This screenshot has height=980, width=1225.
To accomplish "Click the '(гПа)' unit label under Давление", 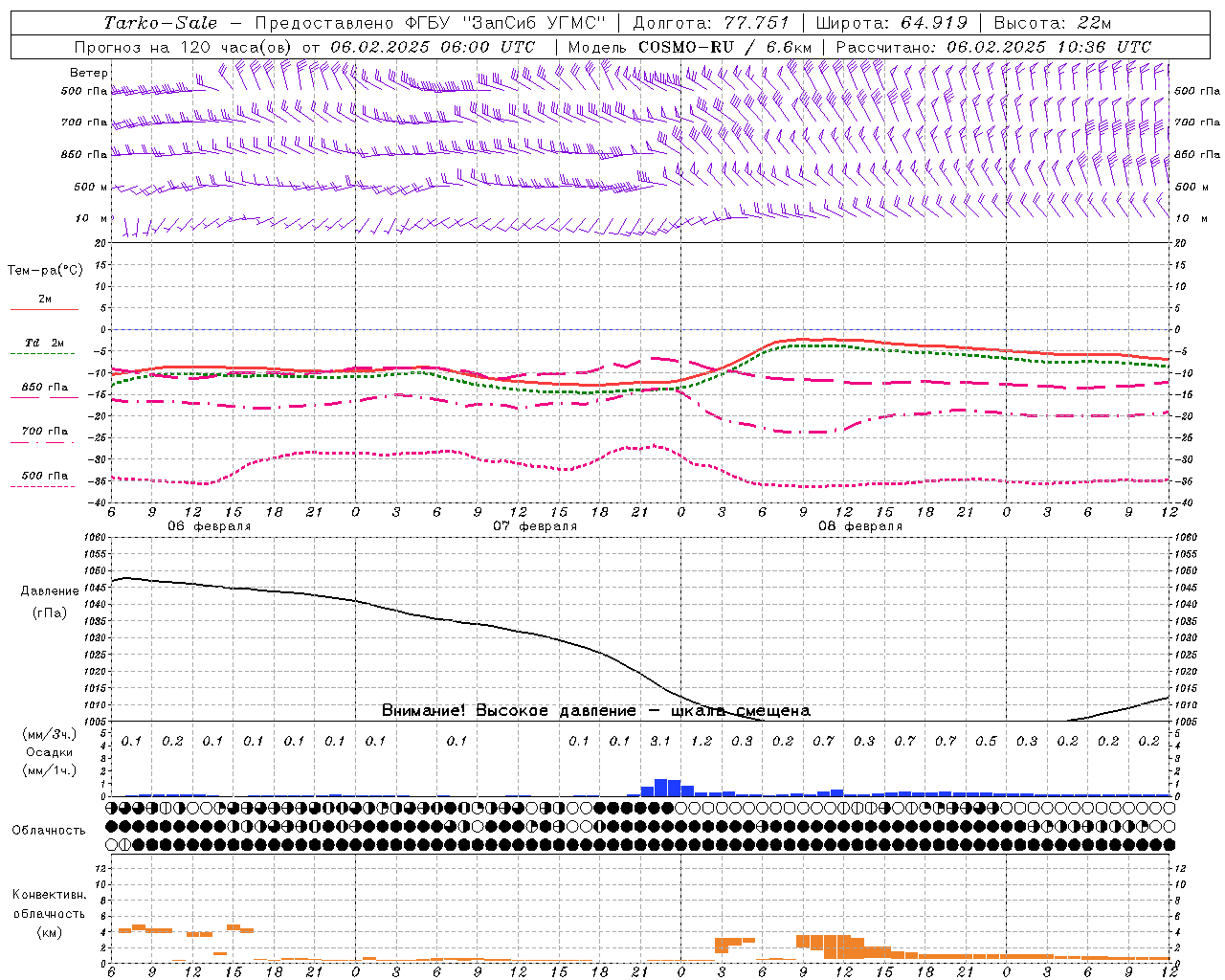I will pos(50,612).
